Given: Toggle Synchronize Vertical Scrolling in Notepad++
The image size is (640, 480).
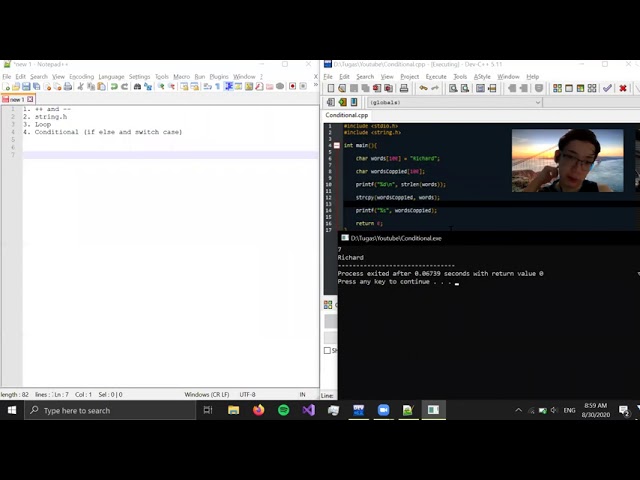Looking at the screenshot, I should click(184, 87).
